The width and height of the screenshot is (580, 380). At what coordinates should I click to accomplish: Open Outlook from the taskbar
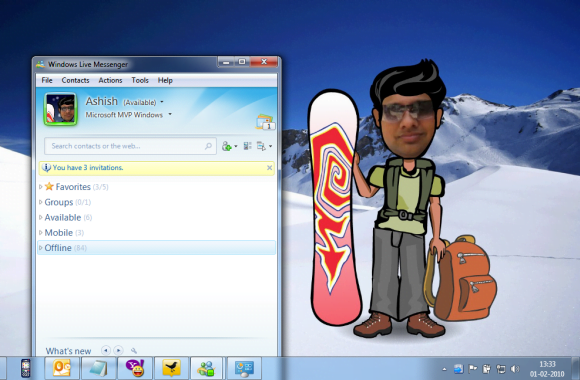(x=62, y=368)
